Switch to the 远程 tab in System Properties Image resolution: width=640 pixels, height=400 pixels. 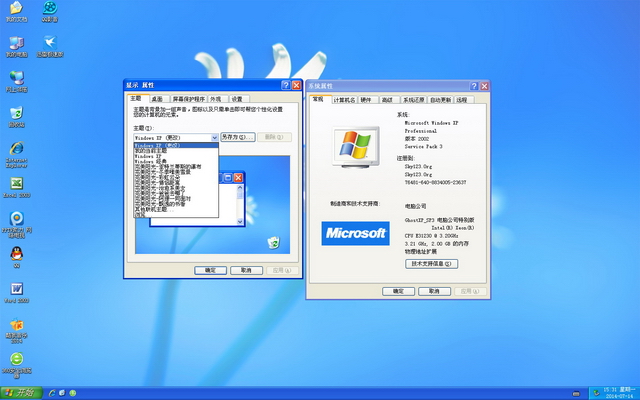coord(463,100)
